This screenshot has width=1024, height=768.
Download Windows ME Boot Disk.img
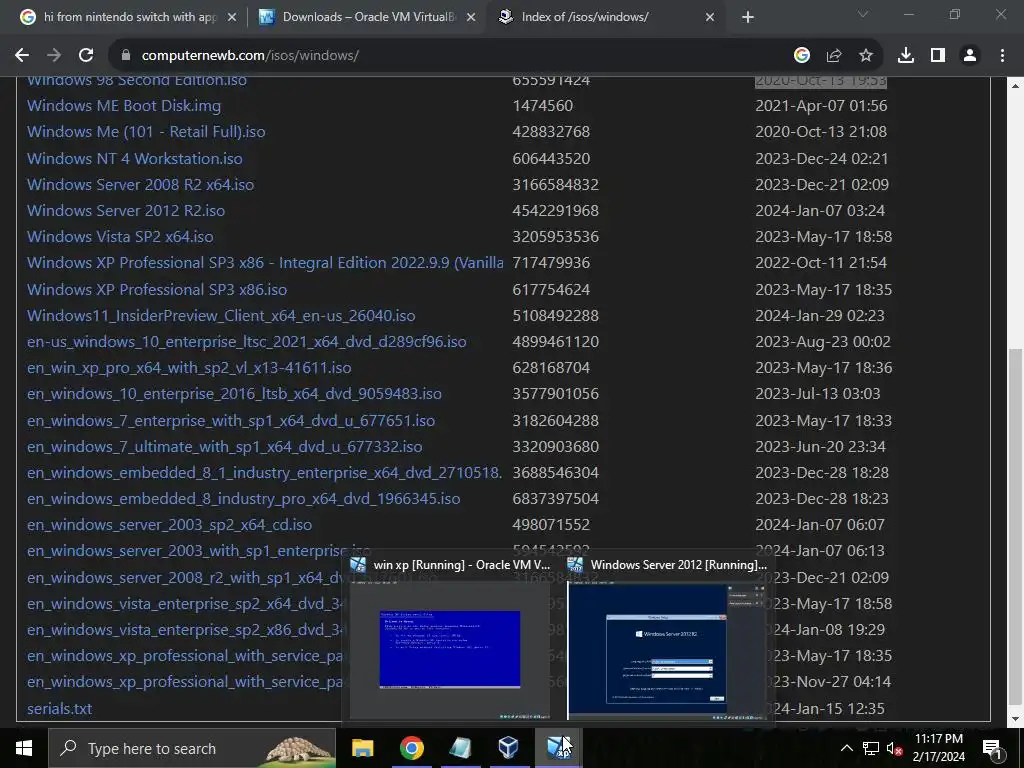(124, 106)
